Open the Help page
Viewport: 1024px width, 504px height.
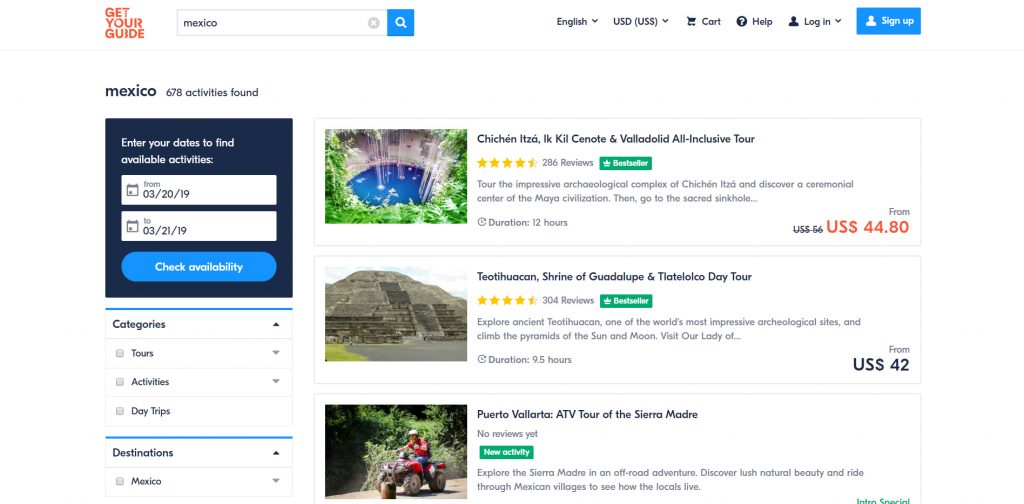point(754,21)
